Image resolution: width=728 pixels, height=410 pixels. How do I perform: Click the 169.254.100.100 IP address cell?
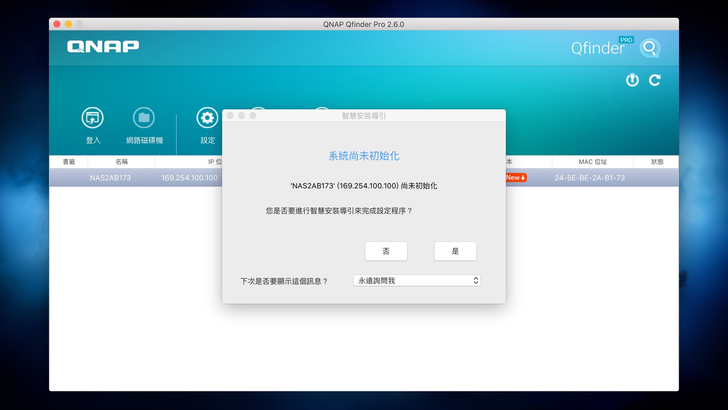click(x=190, y=178)
